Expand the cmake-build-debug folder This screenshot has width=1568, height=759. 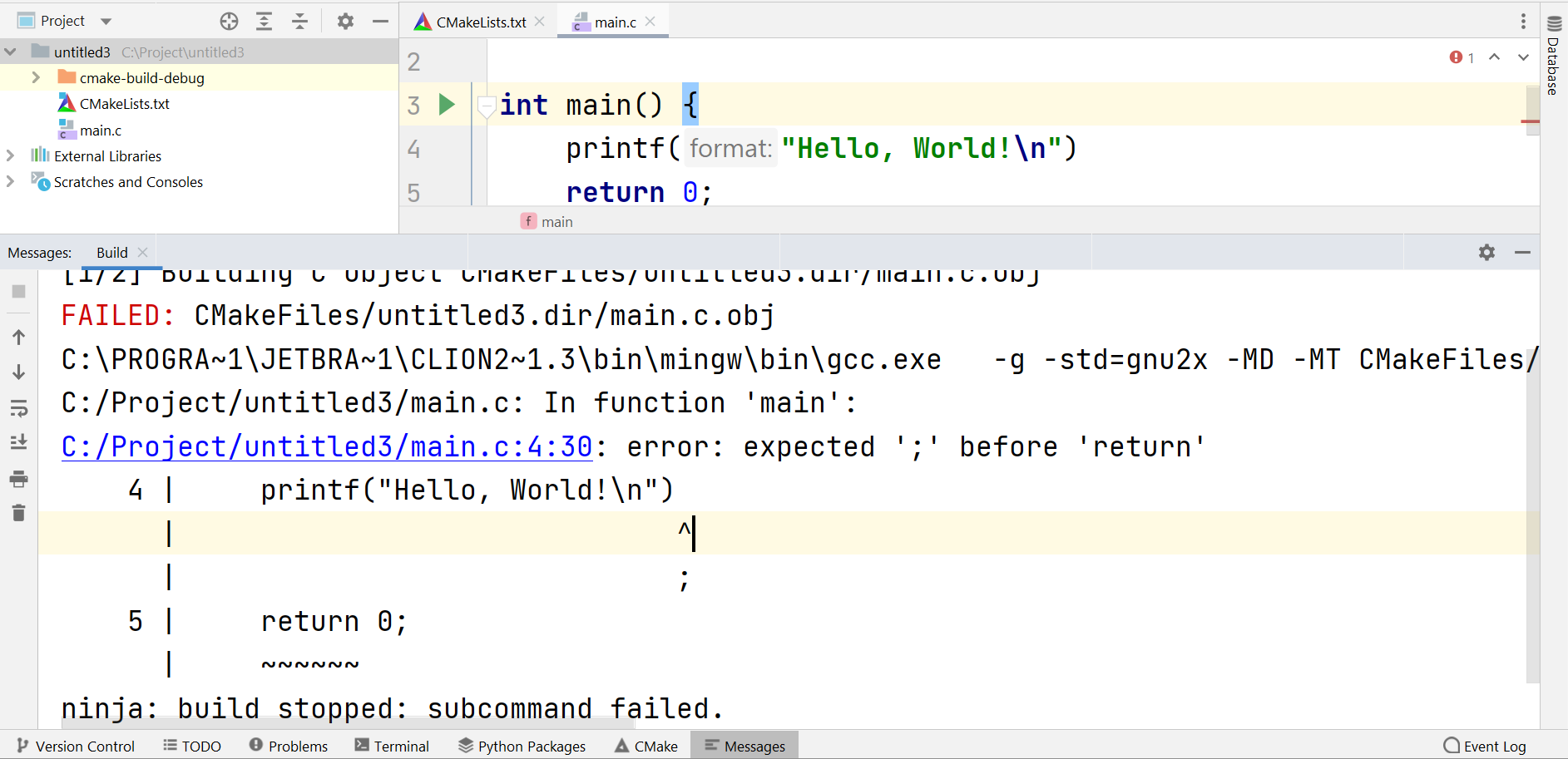coord(36,77)
